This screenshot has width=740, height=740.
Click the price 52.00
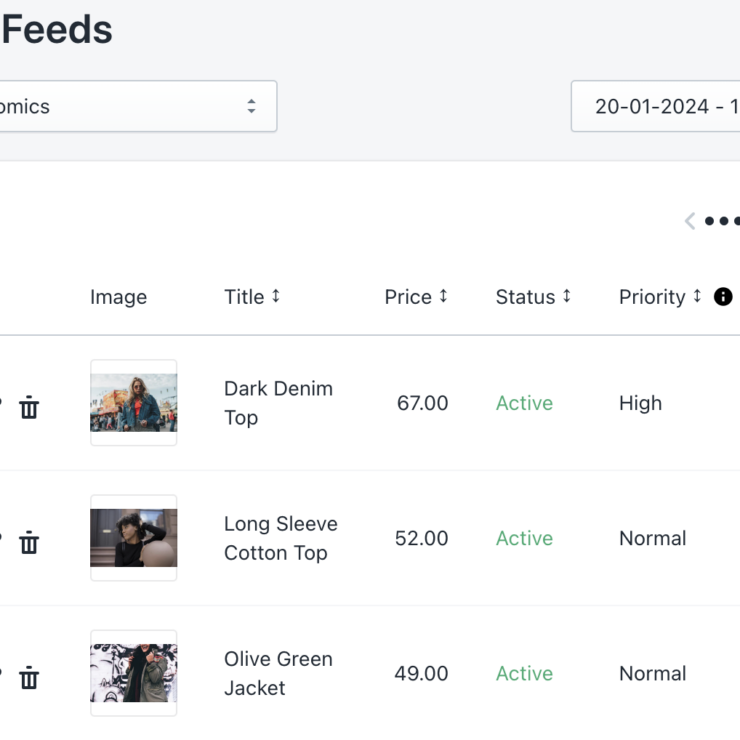tap(421, 538)
